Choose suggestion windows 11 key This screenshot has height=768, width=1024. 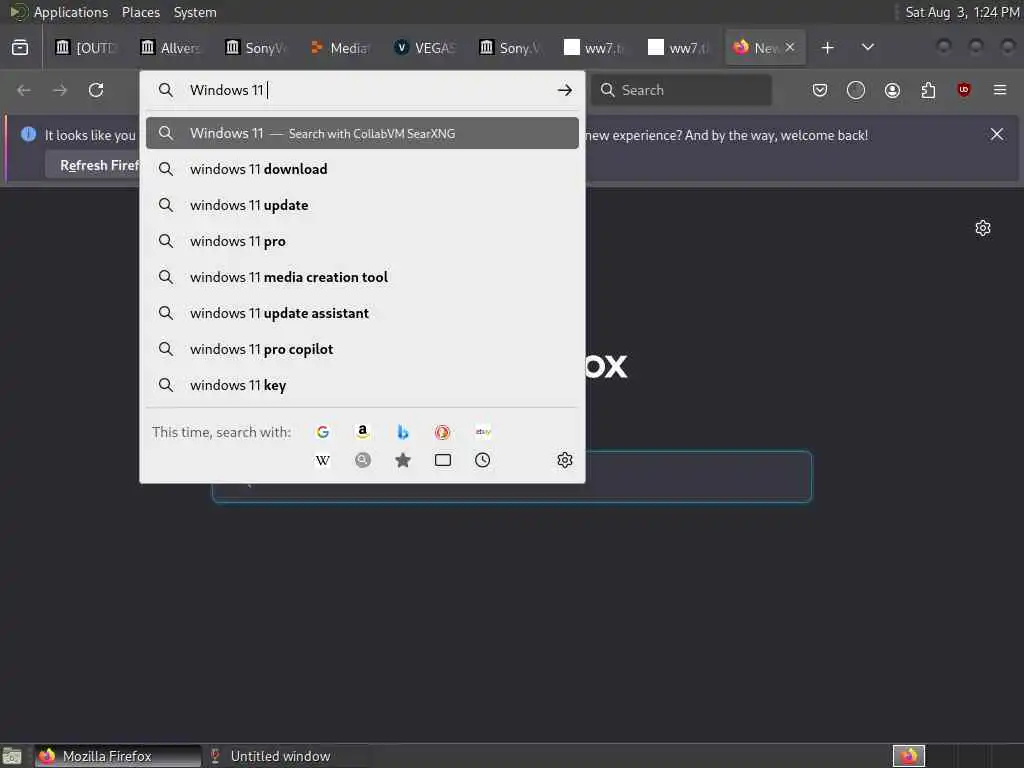tap(362, 385)
